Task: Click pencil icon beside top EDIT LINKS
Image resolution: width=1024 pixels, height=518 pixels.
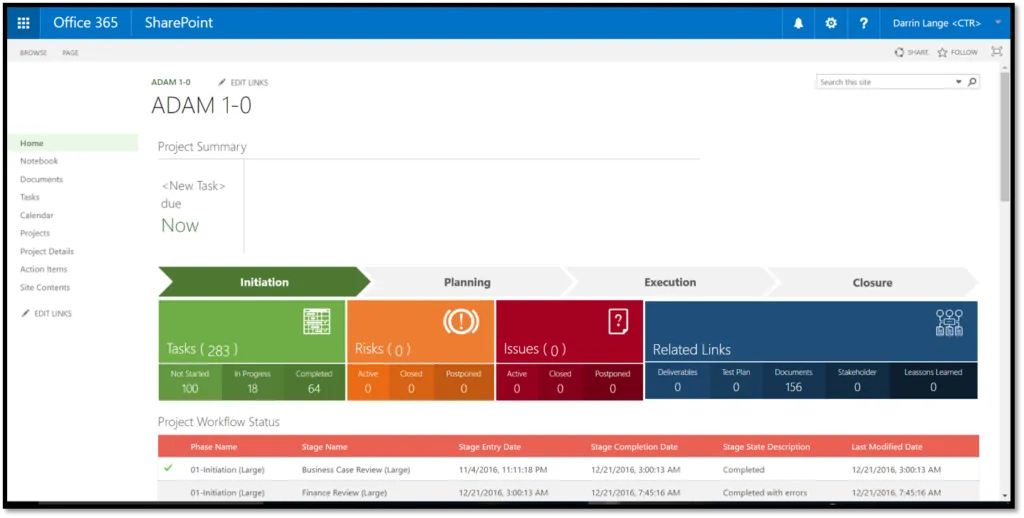Action: point(222,82)
